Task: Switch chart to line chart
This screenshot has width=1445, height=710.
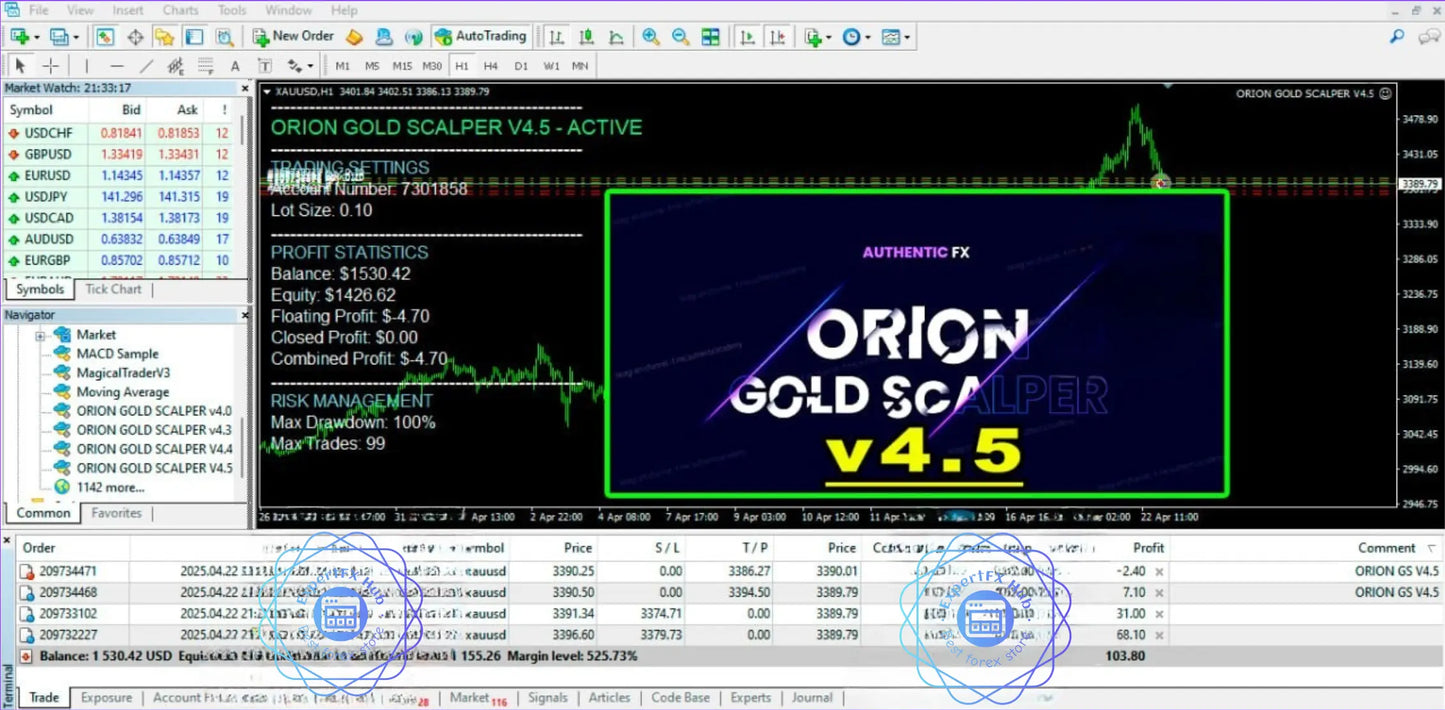Action: tap(617, 37)
